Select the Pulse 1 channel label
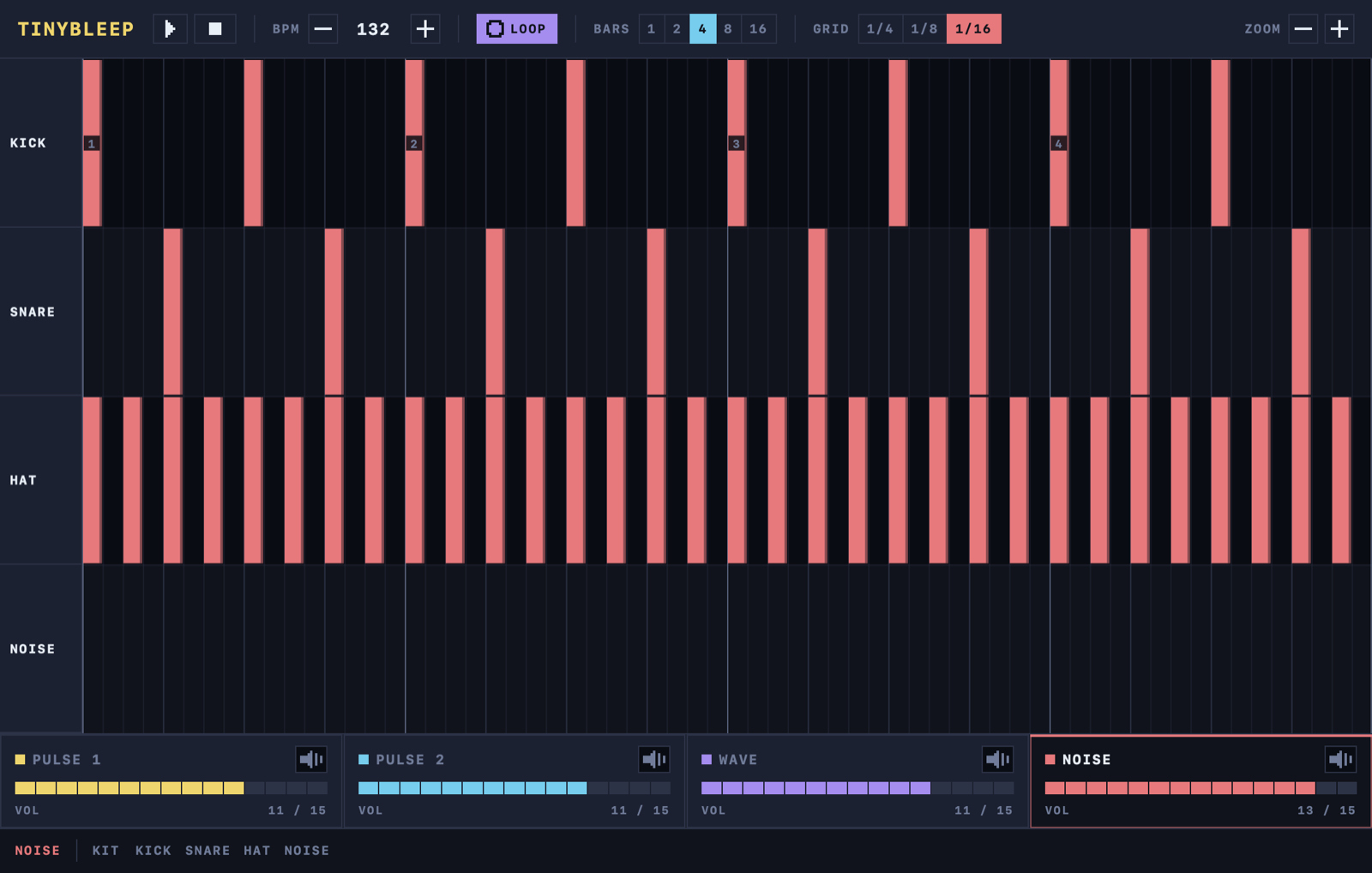The width and height of the screenshot is (1372, 873). click(67, 760)
